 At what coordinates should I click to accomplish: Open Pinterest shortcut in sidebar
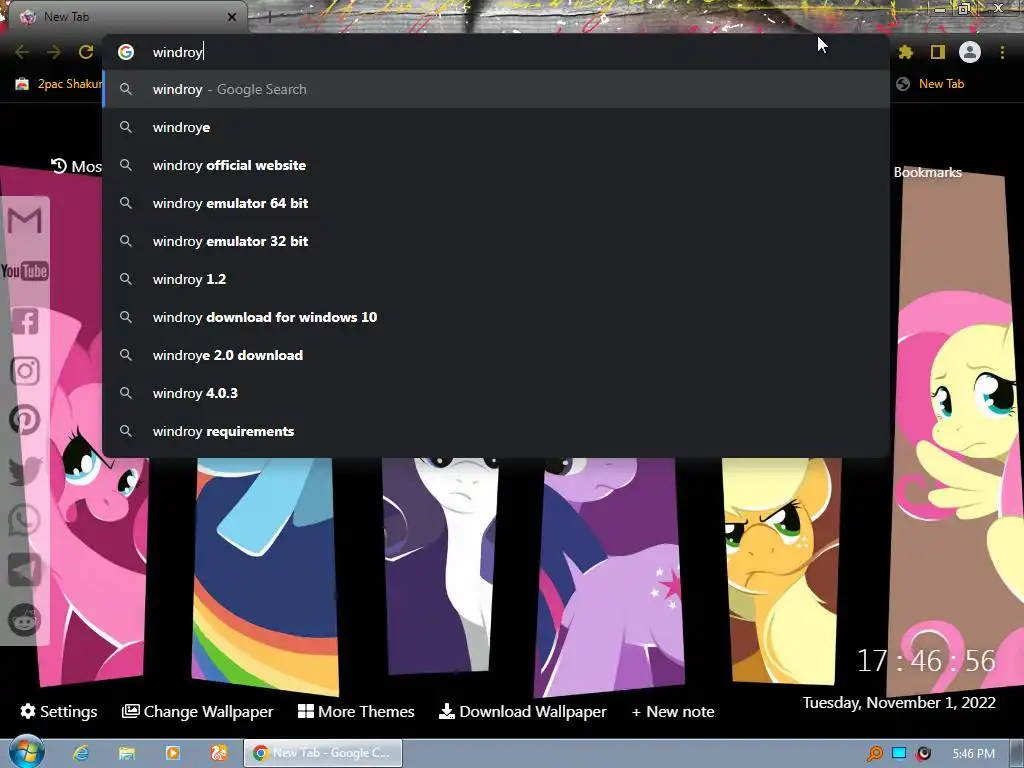click(25, 421)
